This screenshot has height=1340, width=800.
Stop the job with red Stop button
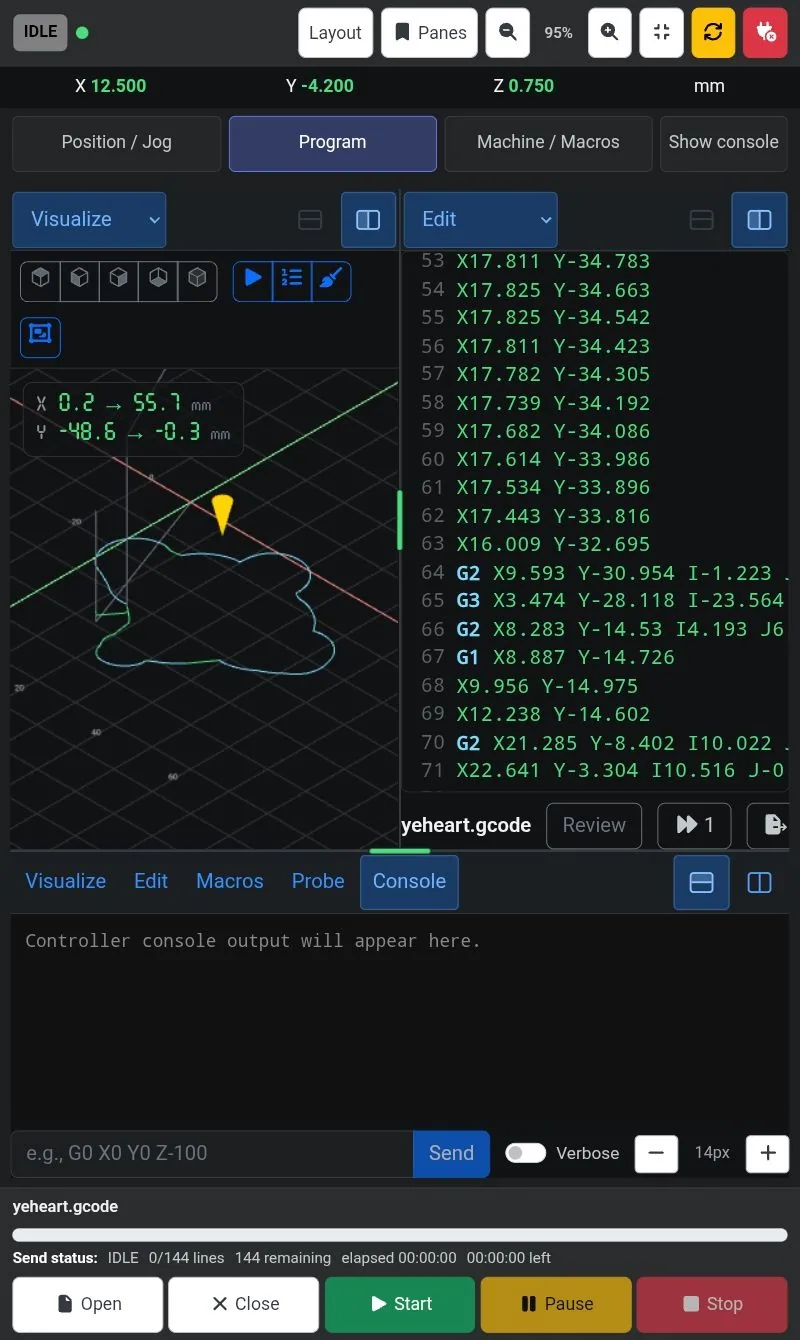point(712,1304)
